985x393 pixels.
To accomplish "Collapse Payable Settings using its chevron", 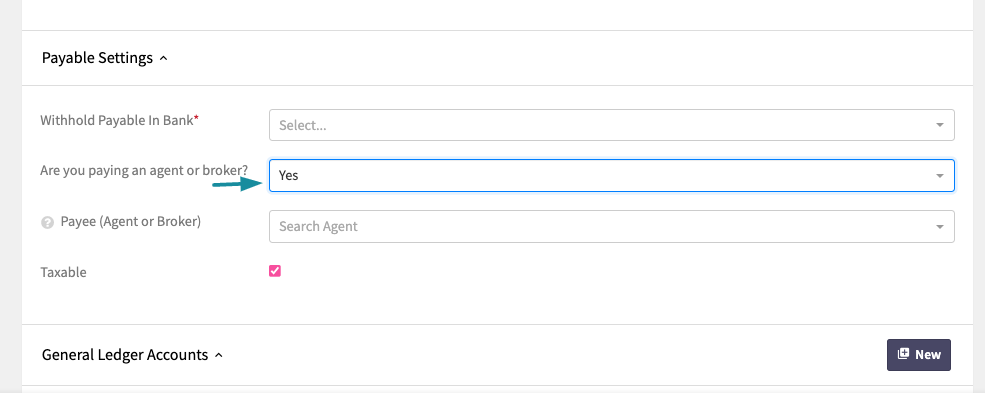I will (163, 58).
